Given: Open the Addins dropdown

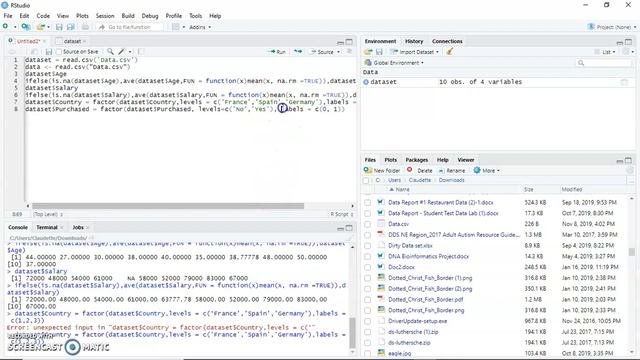Looking at the screenshot, I should [x=200, y=27].
